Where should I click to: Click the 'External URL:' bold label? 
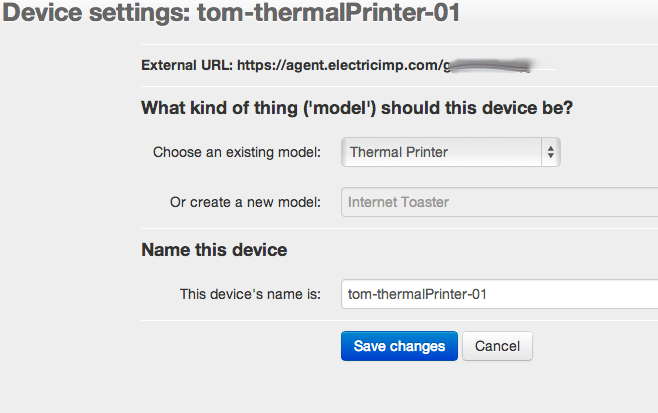pos(187,66)
